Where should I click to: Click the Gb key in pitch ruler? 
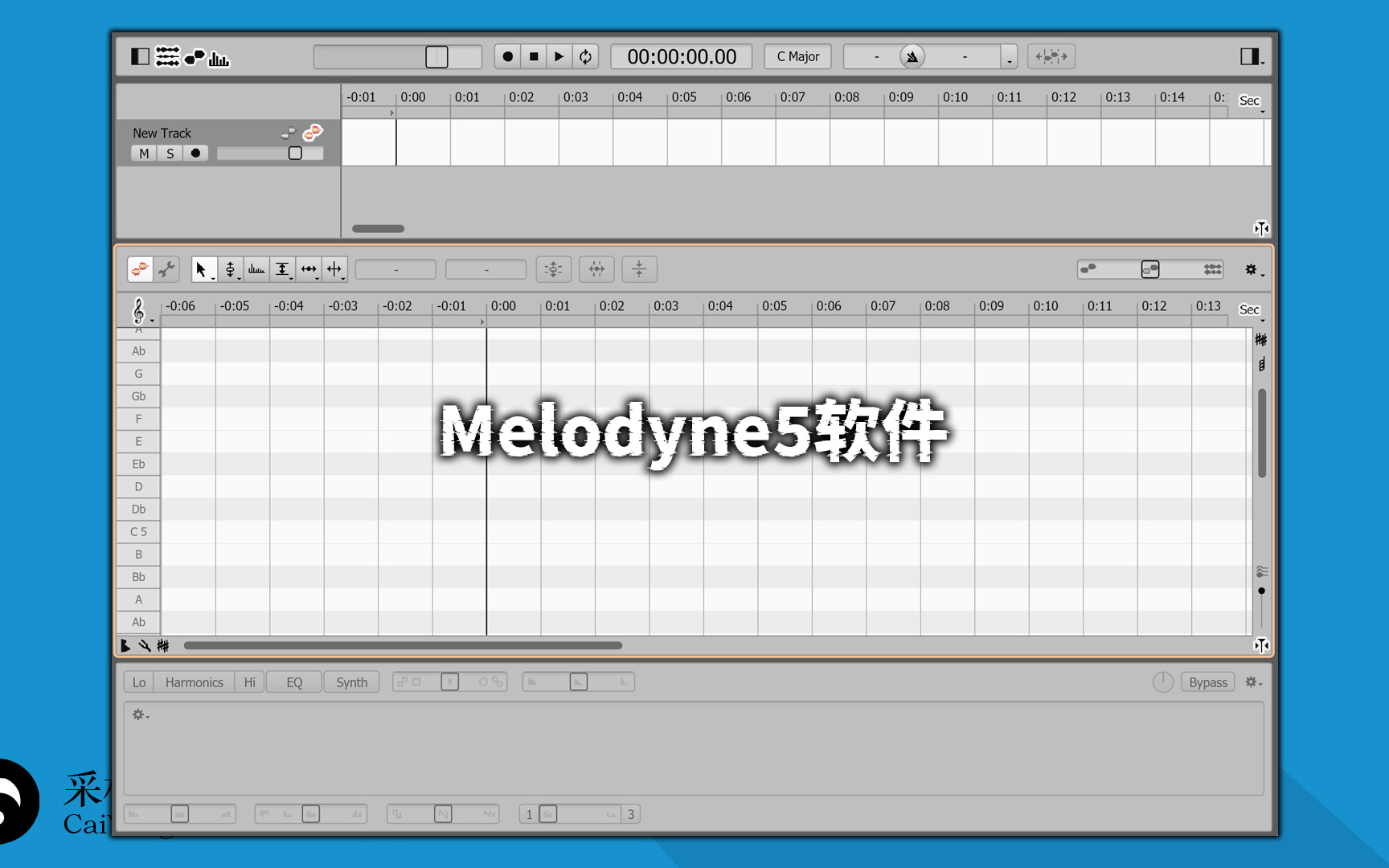(138, 396)
